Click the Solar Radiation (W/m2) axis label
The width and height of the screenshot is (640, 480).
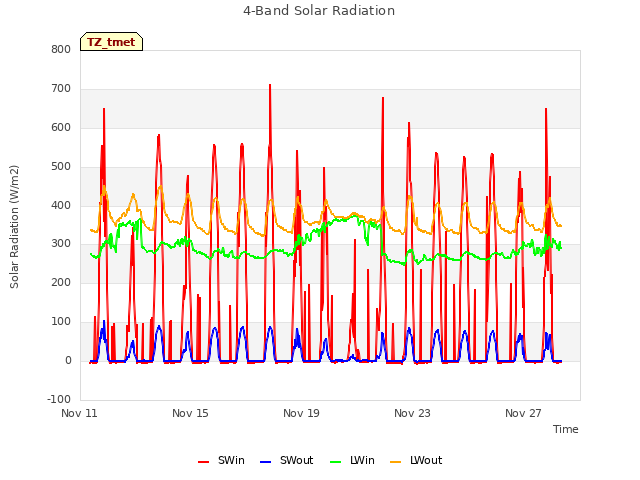click(14, 227)
